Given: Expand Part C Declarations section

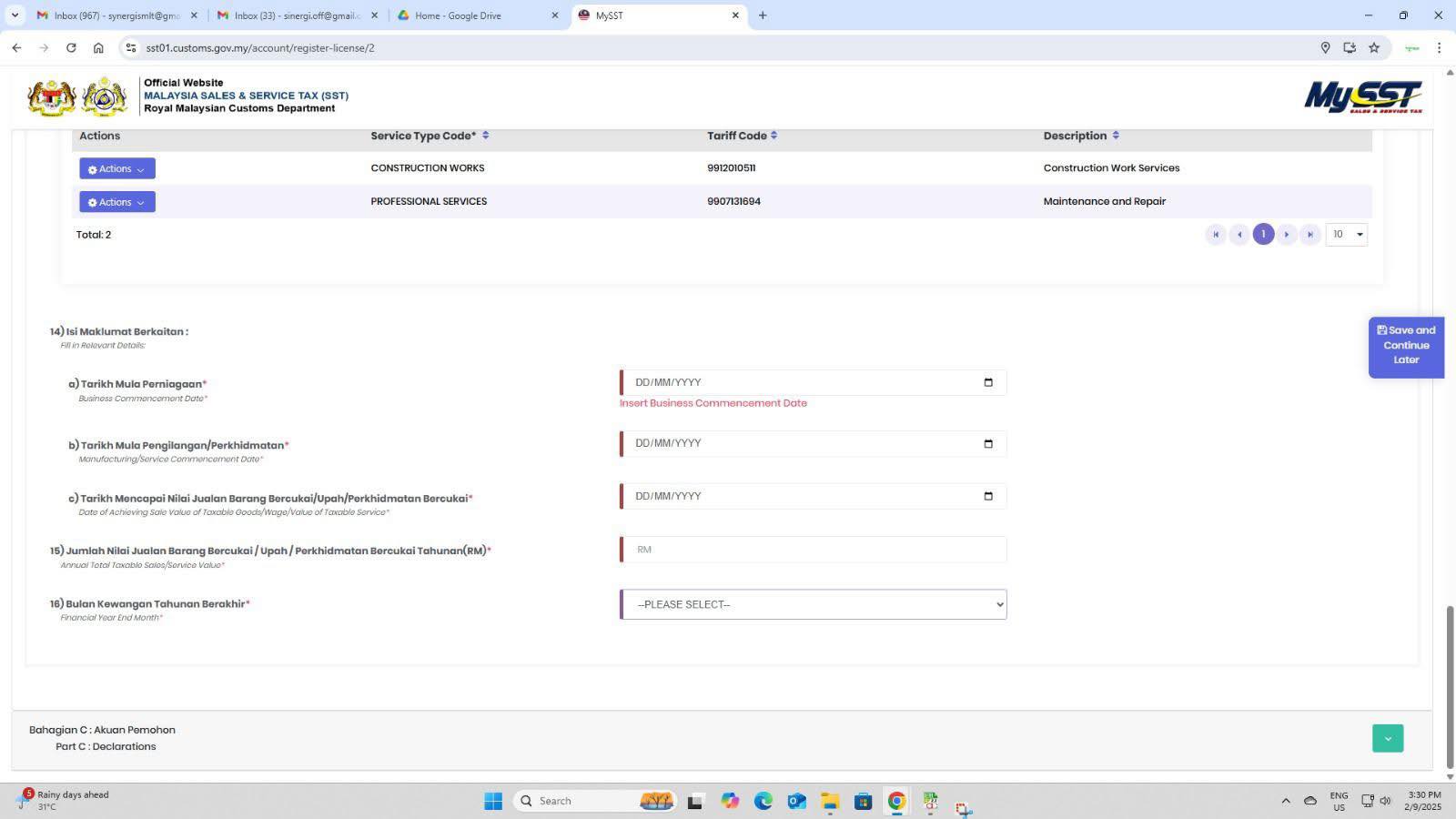Looking at the screenshot, I should (1388, 738).
